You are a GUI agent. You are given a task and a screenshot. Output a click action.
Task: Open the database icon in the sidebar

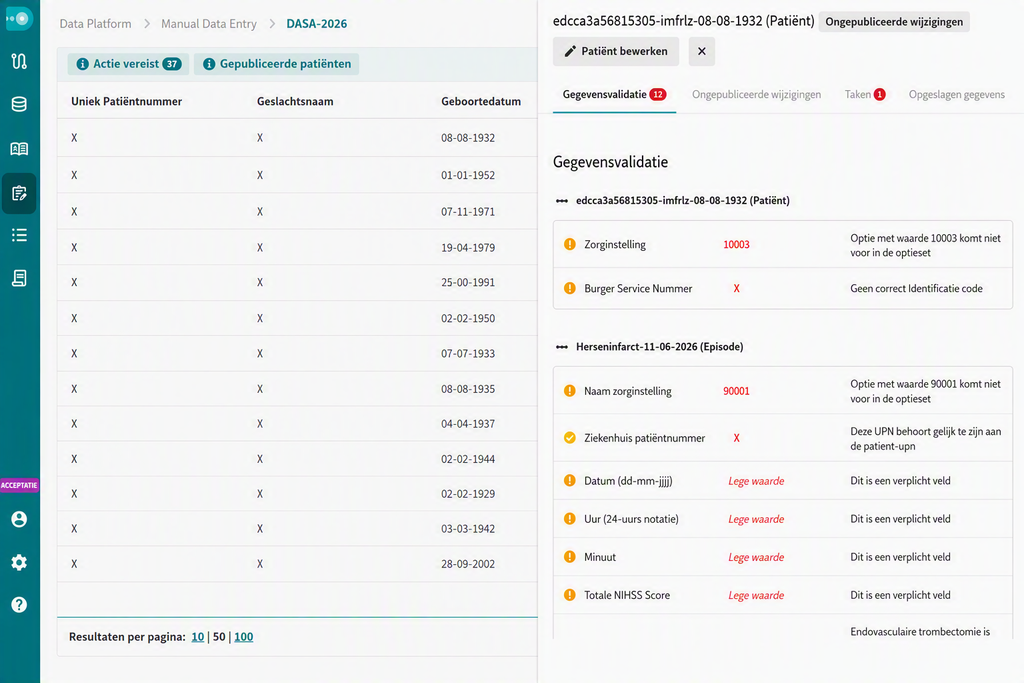pos(19,104)
